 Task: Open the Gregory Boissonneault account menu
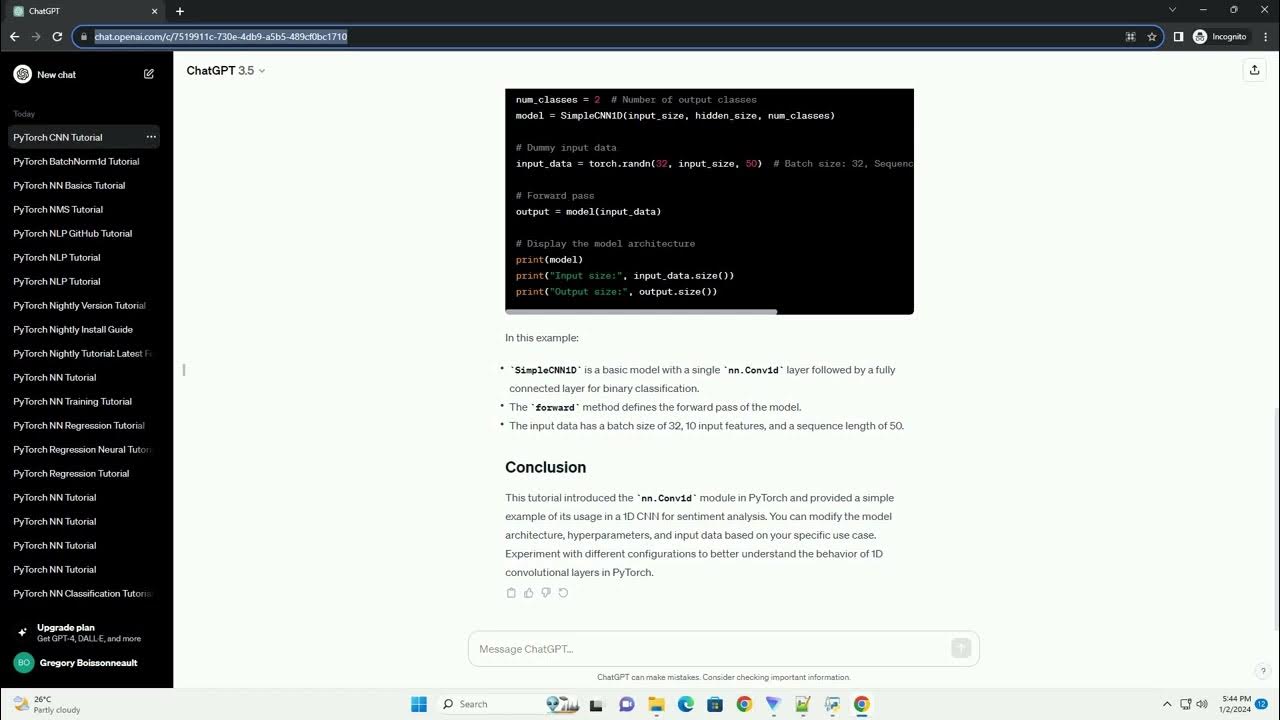click(x=86, y=663)
